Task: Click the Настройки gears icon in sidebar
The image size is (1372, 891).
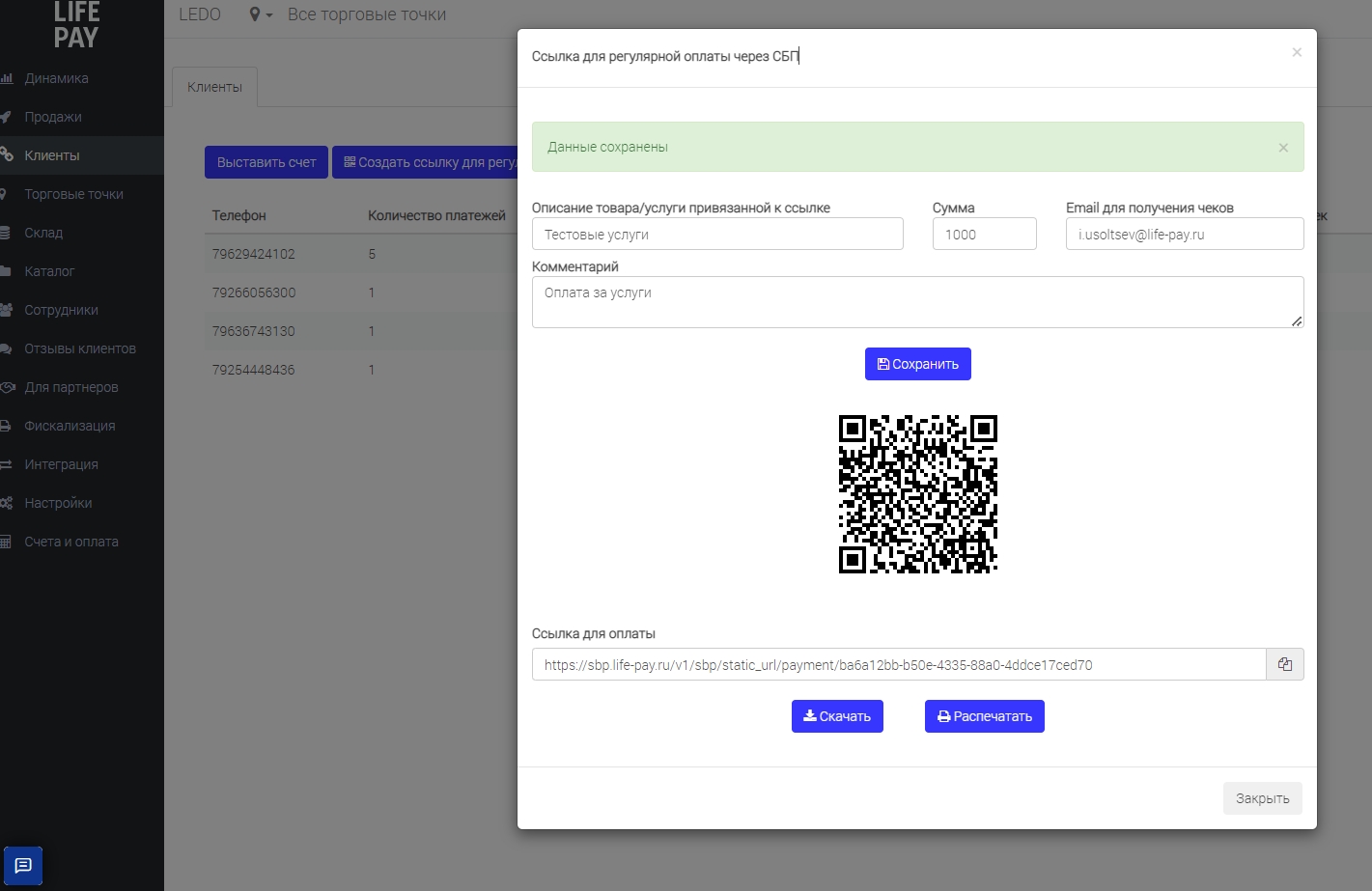Action: tap(6, 503)
